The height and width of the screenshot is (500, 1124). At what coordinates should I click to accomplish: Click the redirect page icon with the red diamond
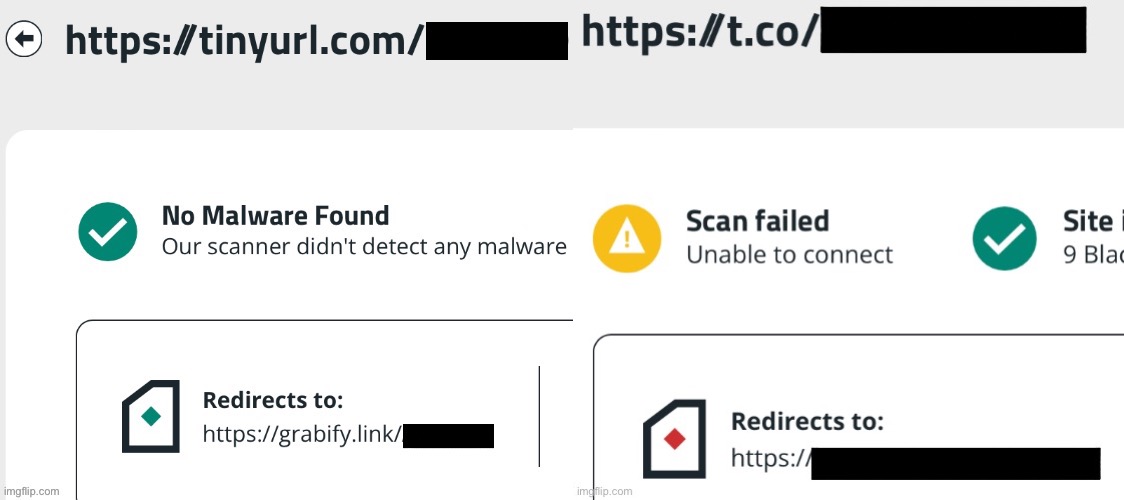coord(674,438)
